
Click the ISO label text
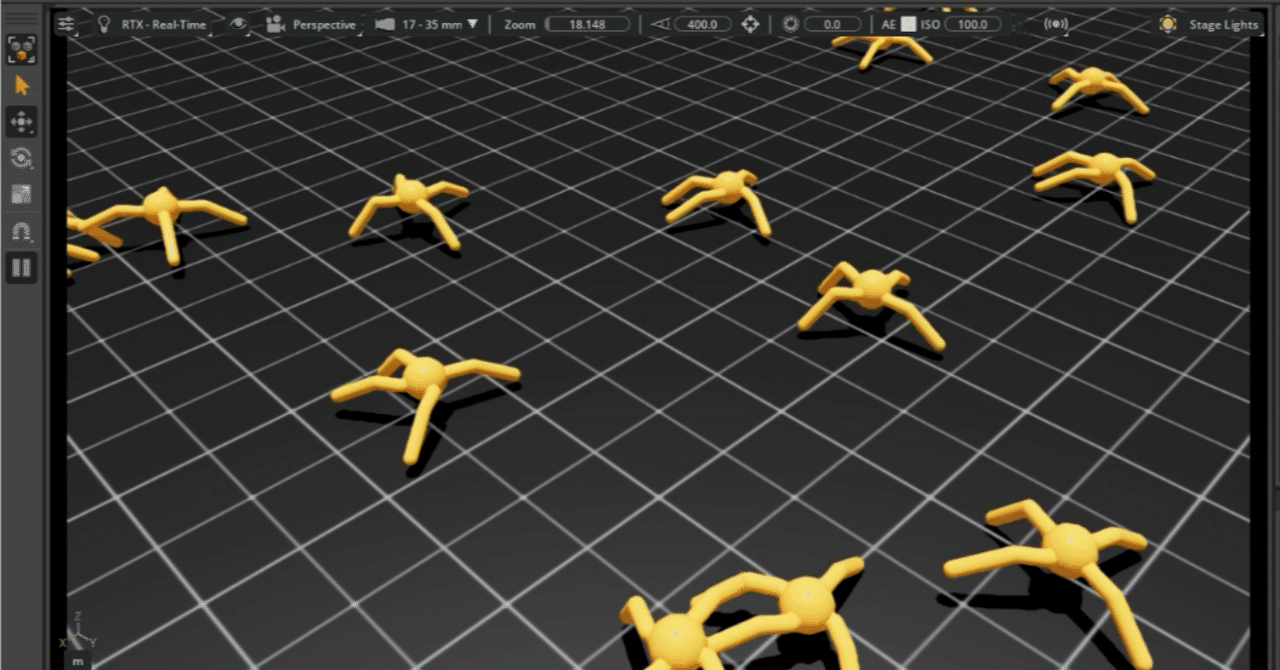(x=930, y=24)
